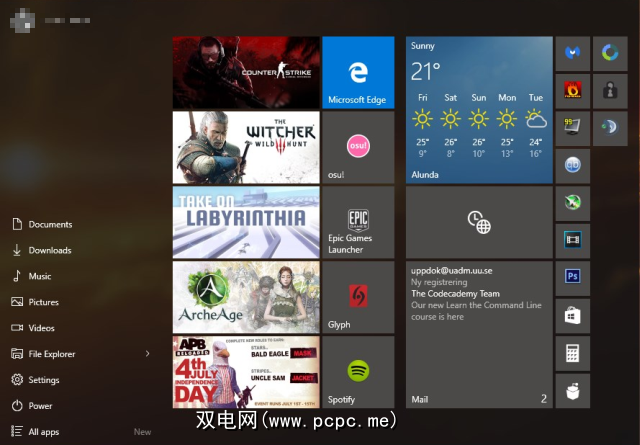
Task: Click Tuesday's partly cloudy forecast
Action: click(536, 119)
